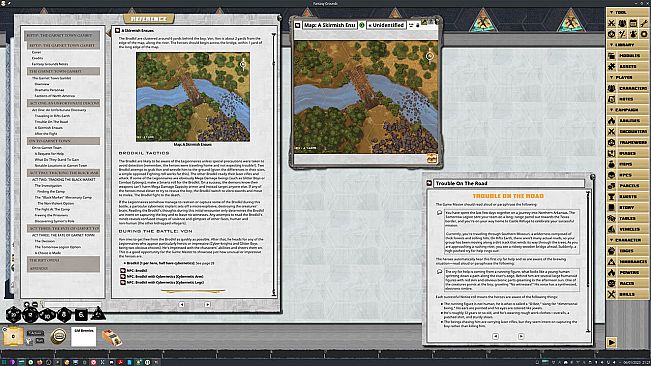Go to previous page in Trouble On The Road
651x366 pixels.
click(495, 336)
